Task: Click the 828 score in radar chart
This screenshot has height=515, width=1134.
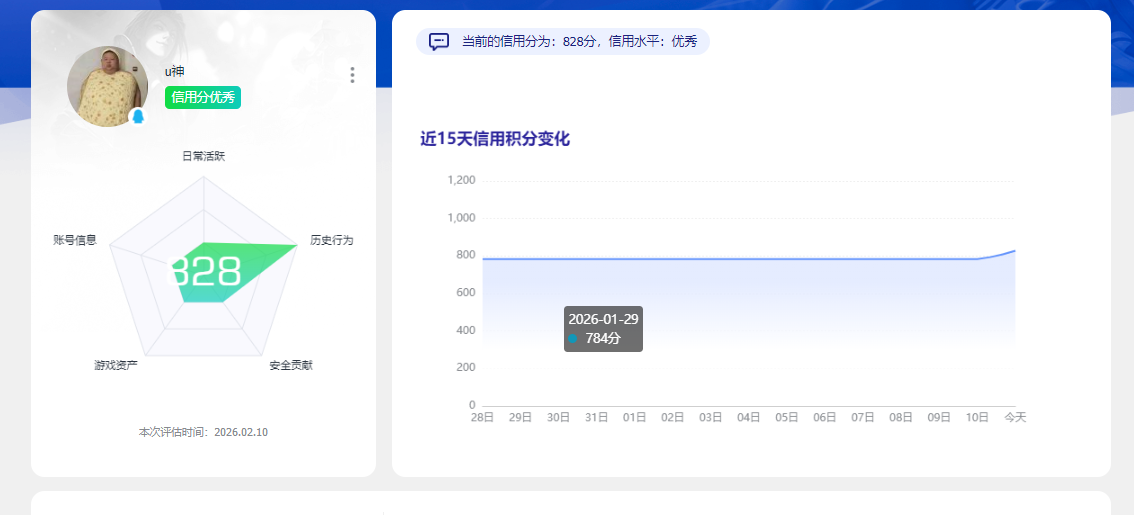Action: click(204, 273)
